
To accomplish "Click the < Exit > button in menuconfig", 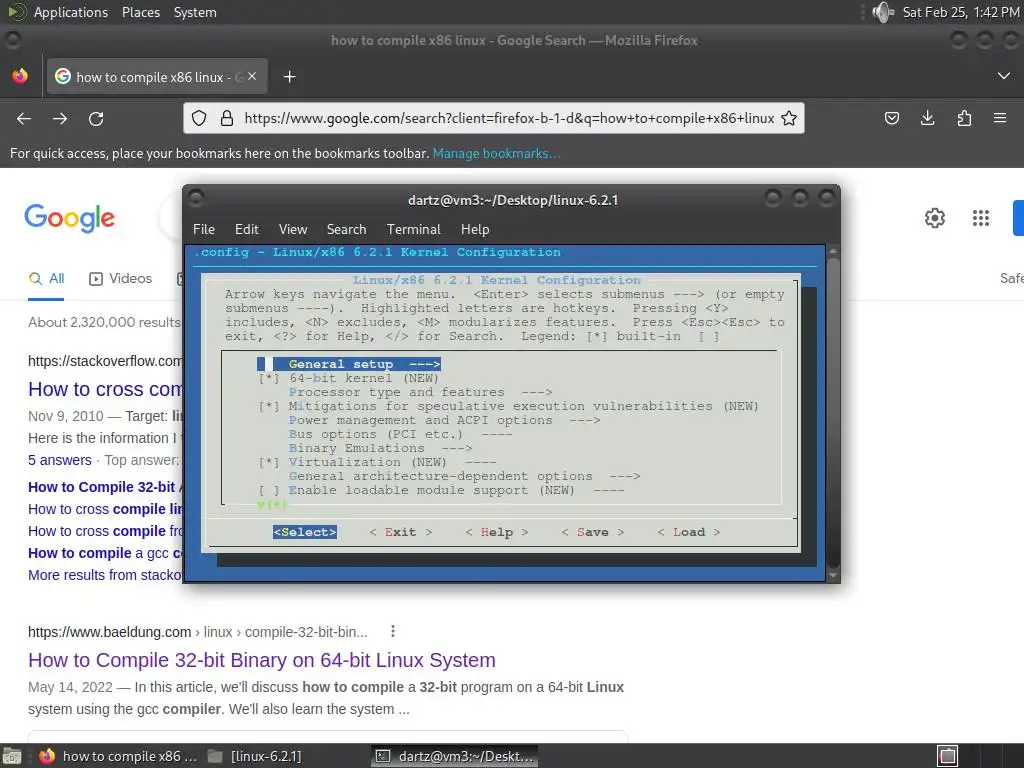I will pyautogui.click(x=400, y=532).
